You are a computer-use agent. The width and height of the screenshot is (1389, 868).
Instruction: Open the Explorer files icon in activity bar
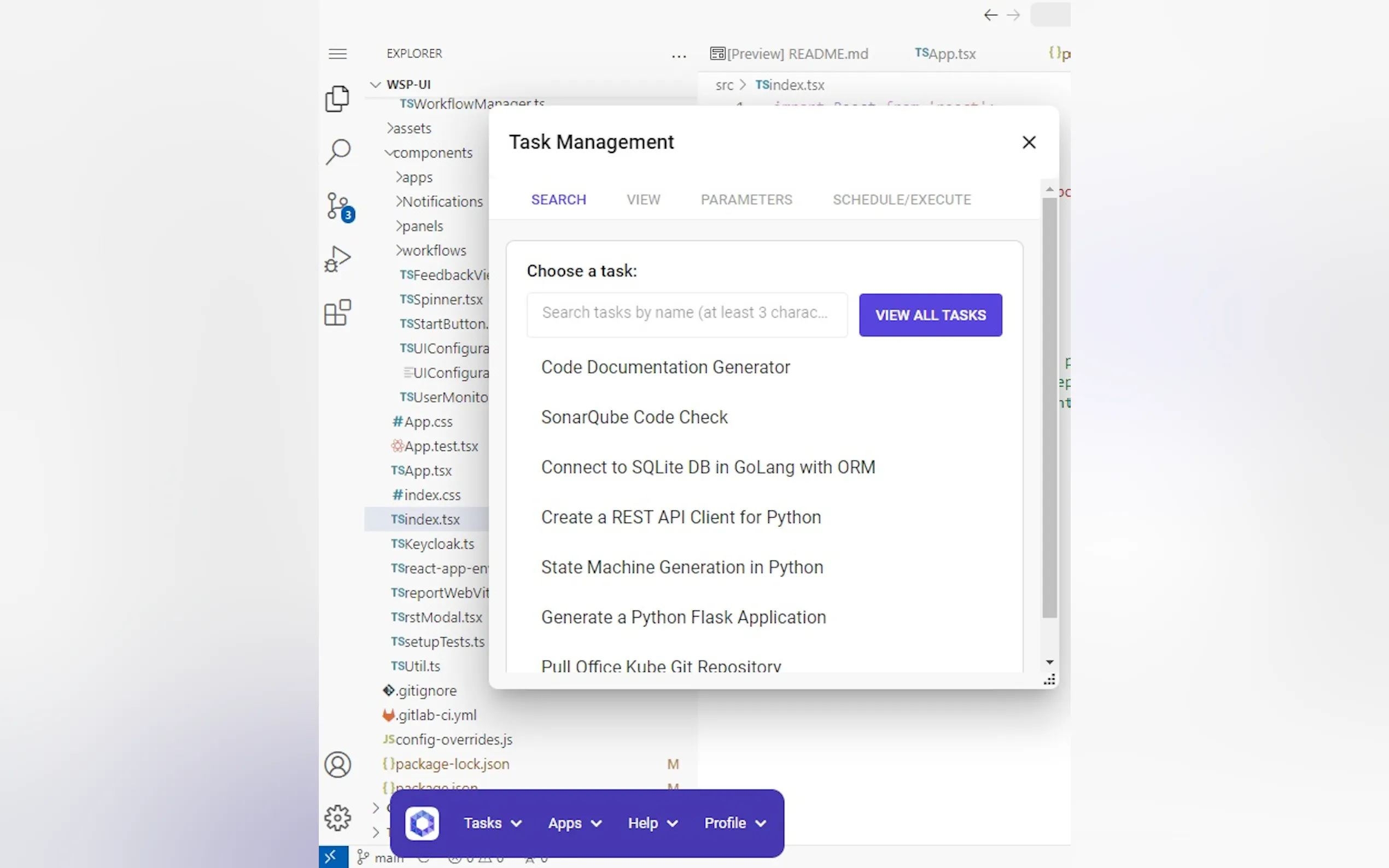click(x=337, y=99)
